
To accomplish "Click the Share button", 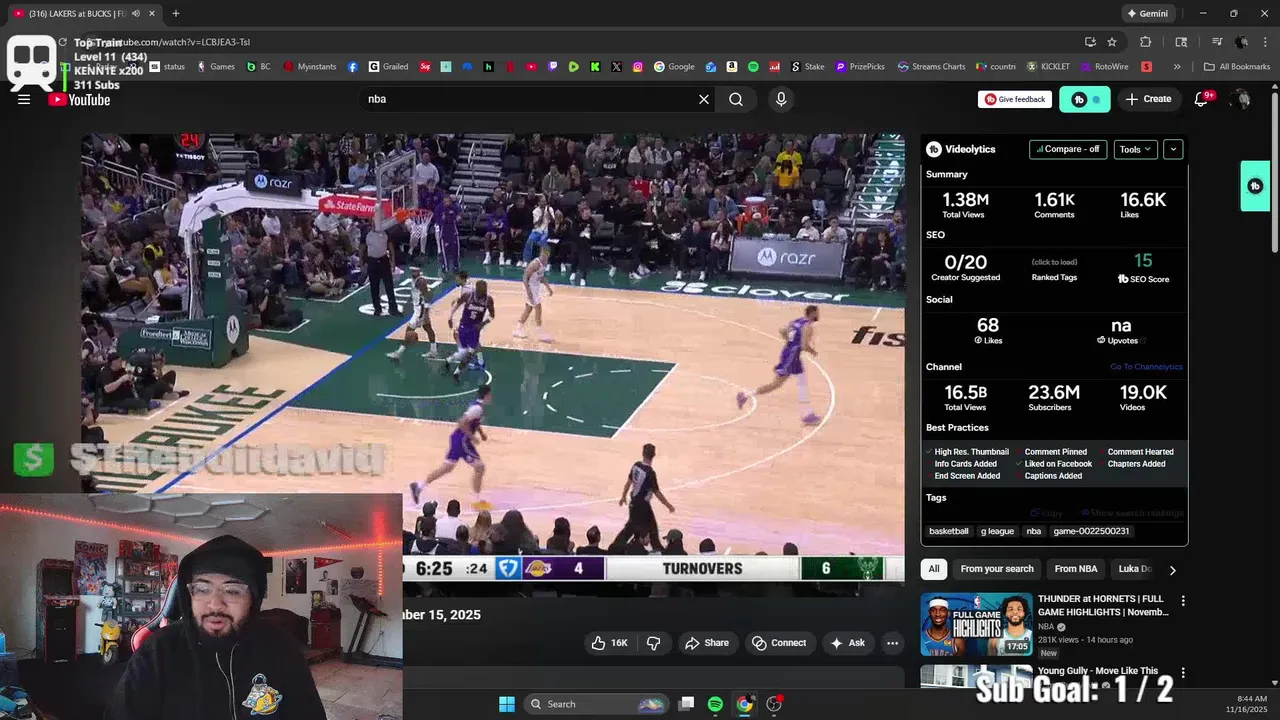I will [707, 643].
